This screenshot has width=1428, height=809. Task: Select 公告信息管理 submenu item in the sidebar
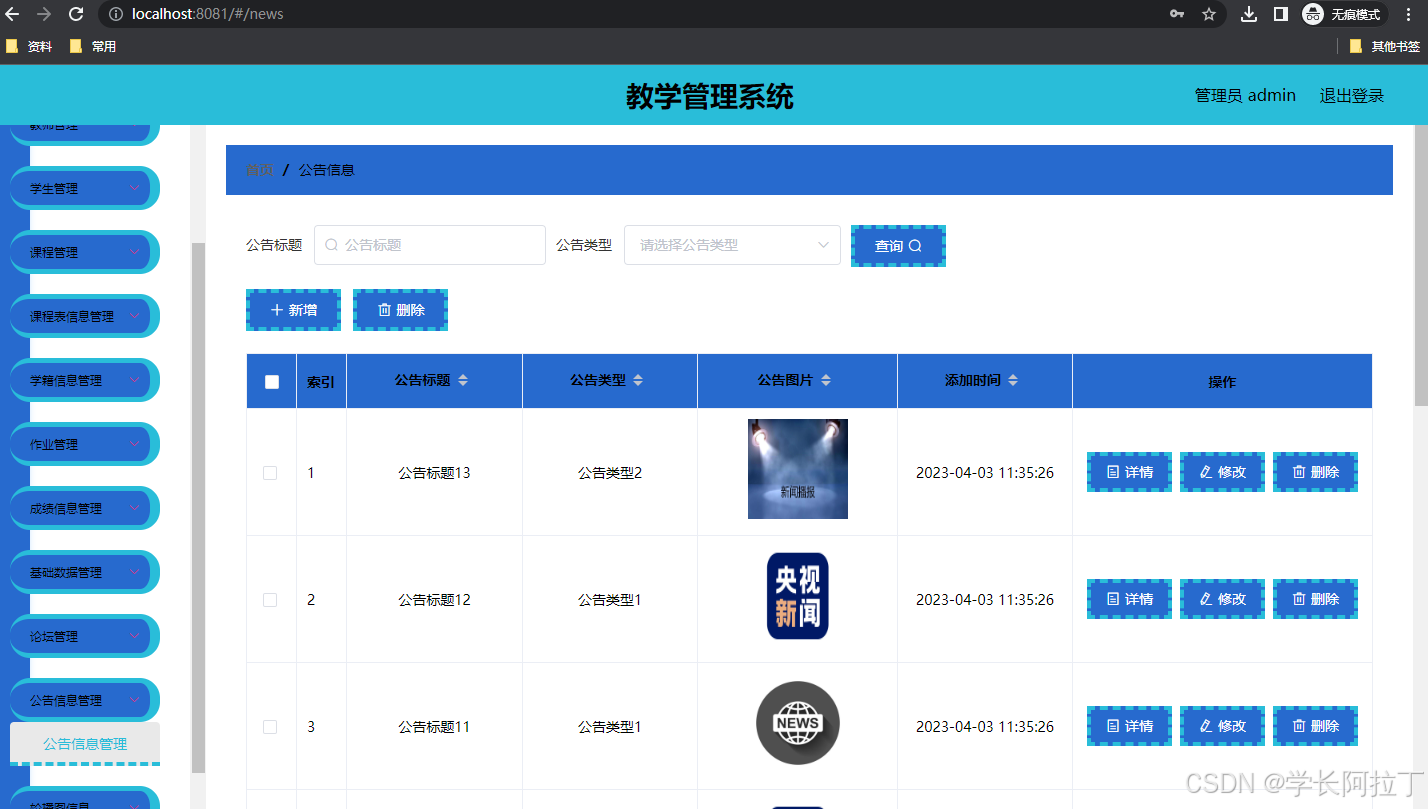(x=84, y=744)
